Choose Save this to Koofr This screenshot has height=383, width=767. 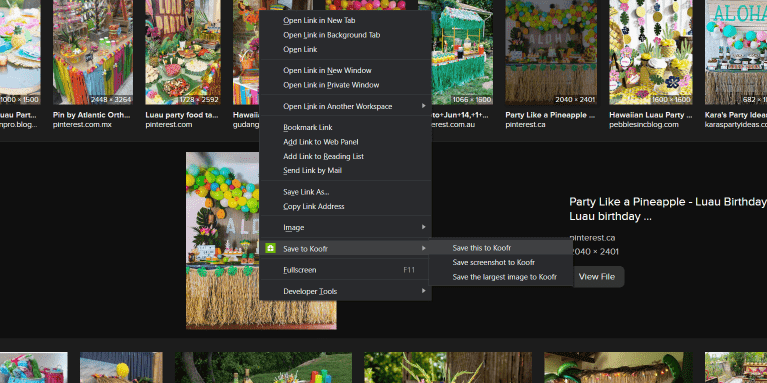[500, 248]
